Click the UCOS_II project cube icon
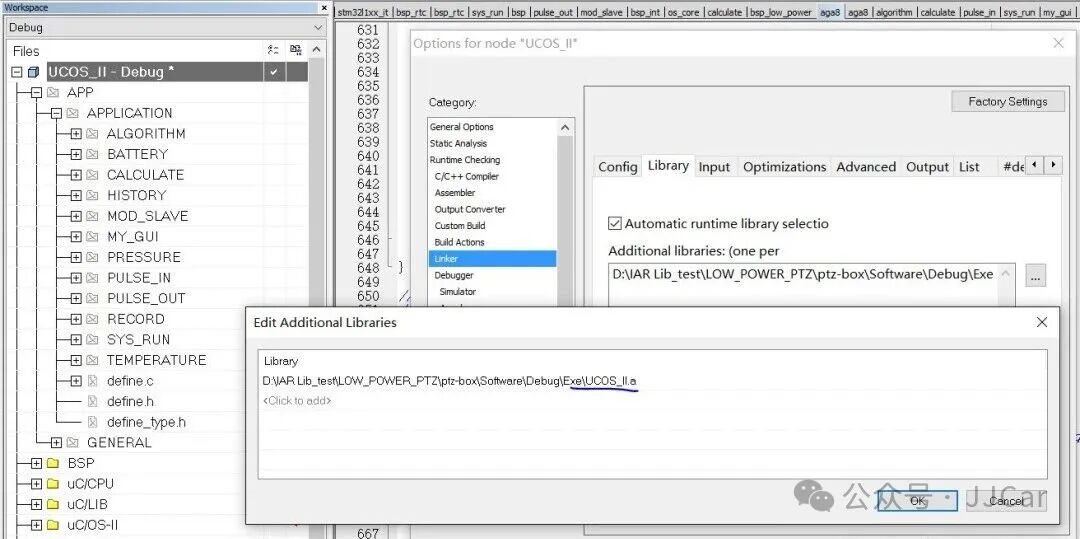This screenshot has height=539, width=1080. coord(33,72)
